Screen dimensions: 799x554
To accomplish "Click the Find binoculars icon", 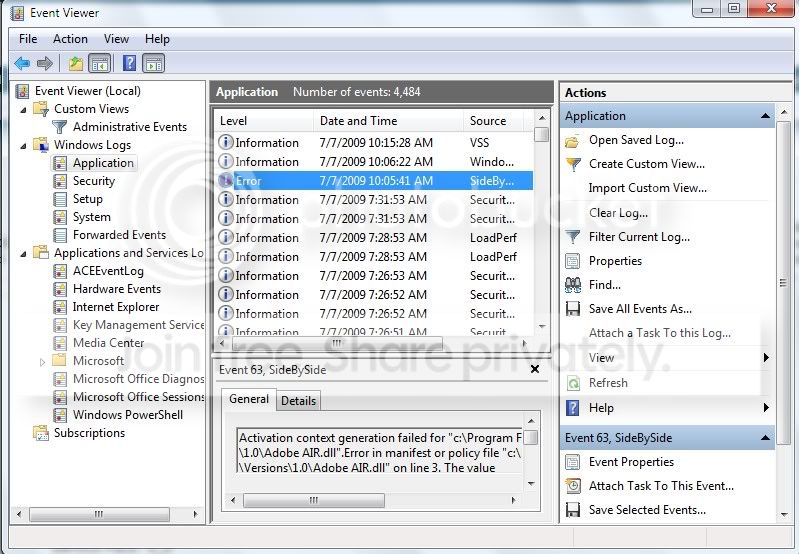I will pos(573,285).
